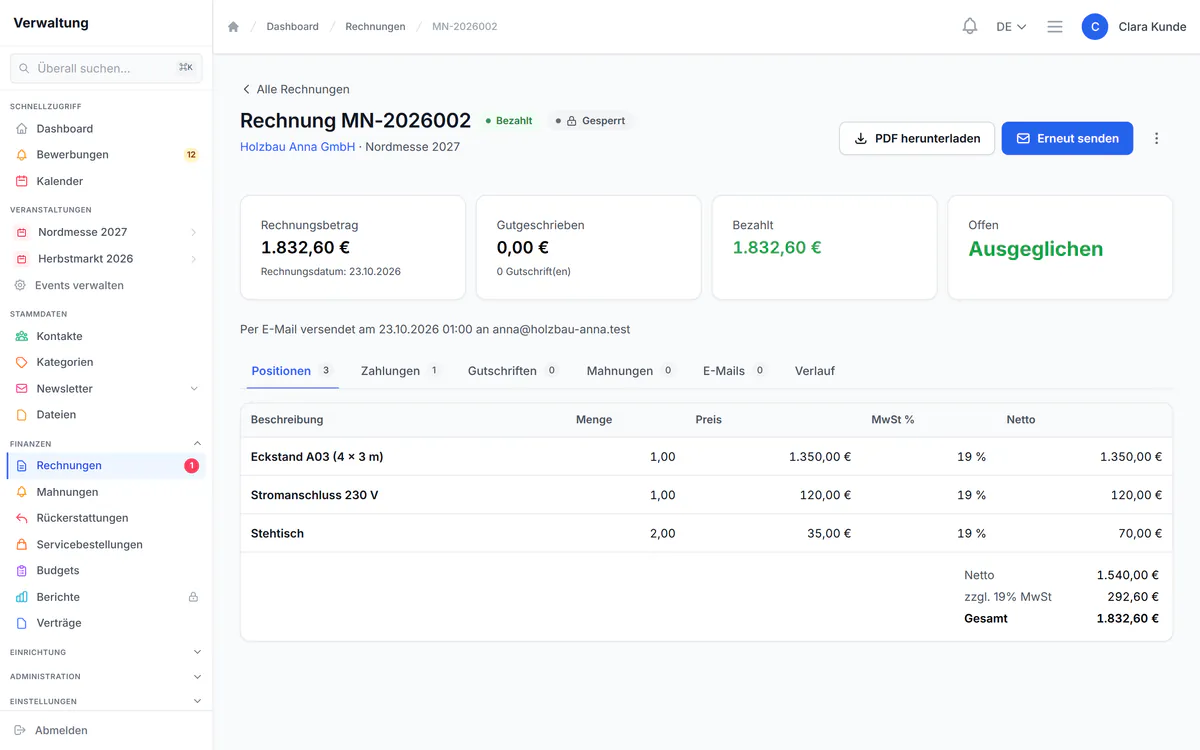Image resolution: width=1200 pixels, height=750 pixels.
Task: Click the Rückerstattungen sidebar icon
Action: pyautogui.click(x=22, y=518)
